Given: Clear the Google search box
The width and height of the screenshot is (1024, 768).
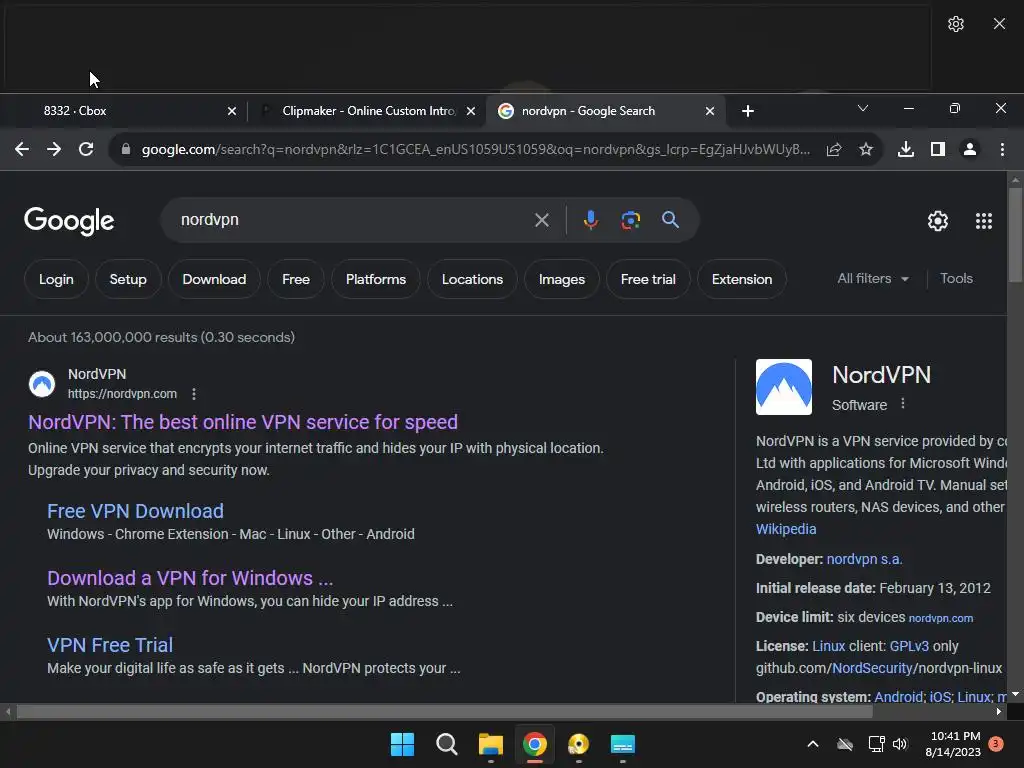Looking at the screenshot, I should click(541, 220).
